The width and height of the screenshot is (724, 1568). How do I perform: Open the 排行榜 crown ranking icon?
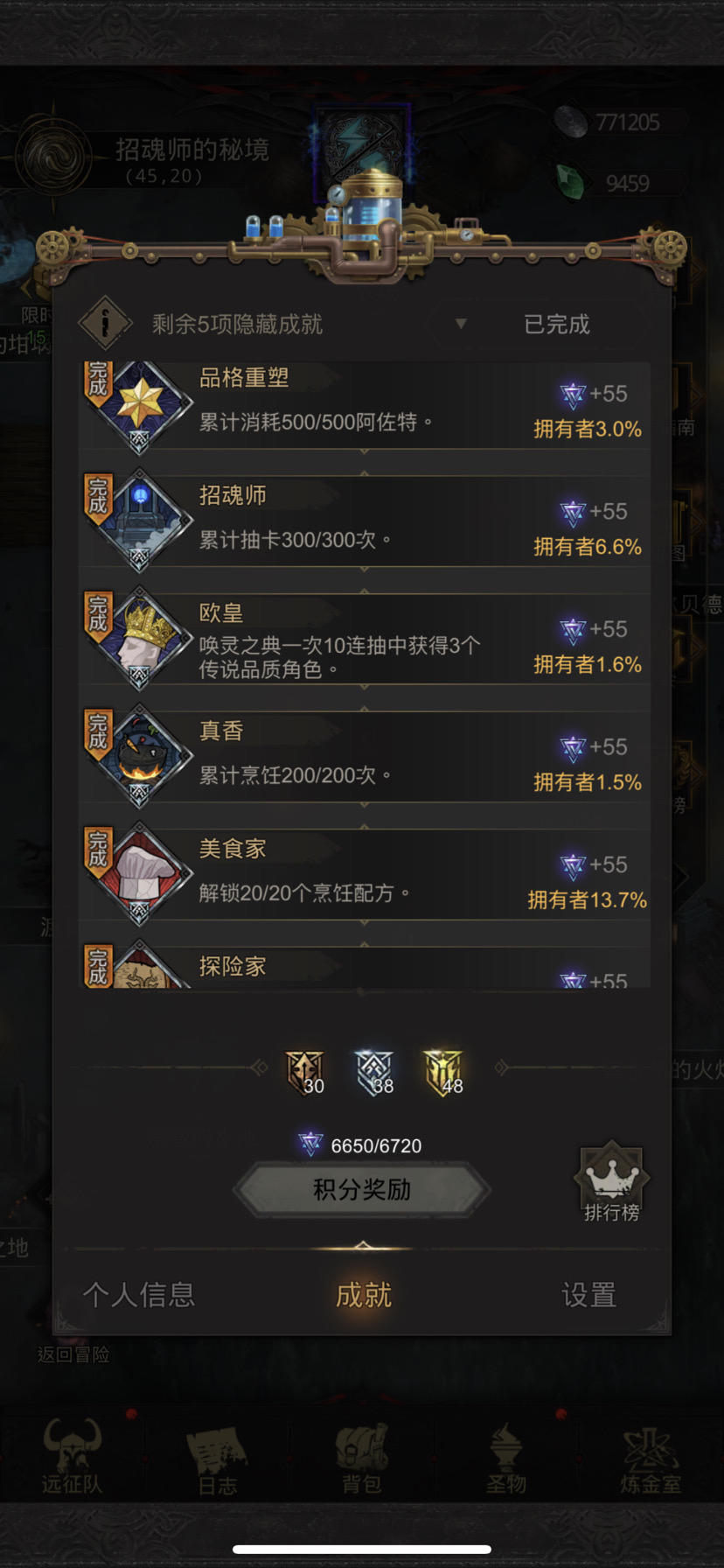pos(611,1180)
